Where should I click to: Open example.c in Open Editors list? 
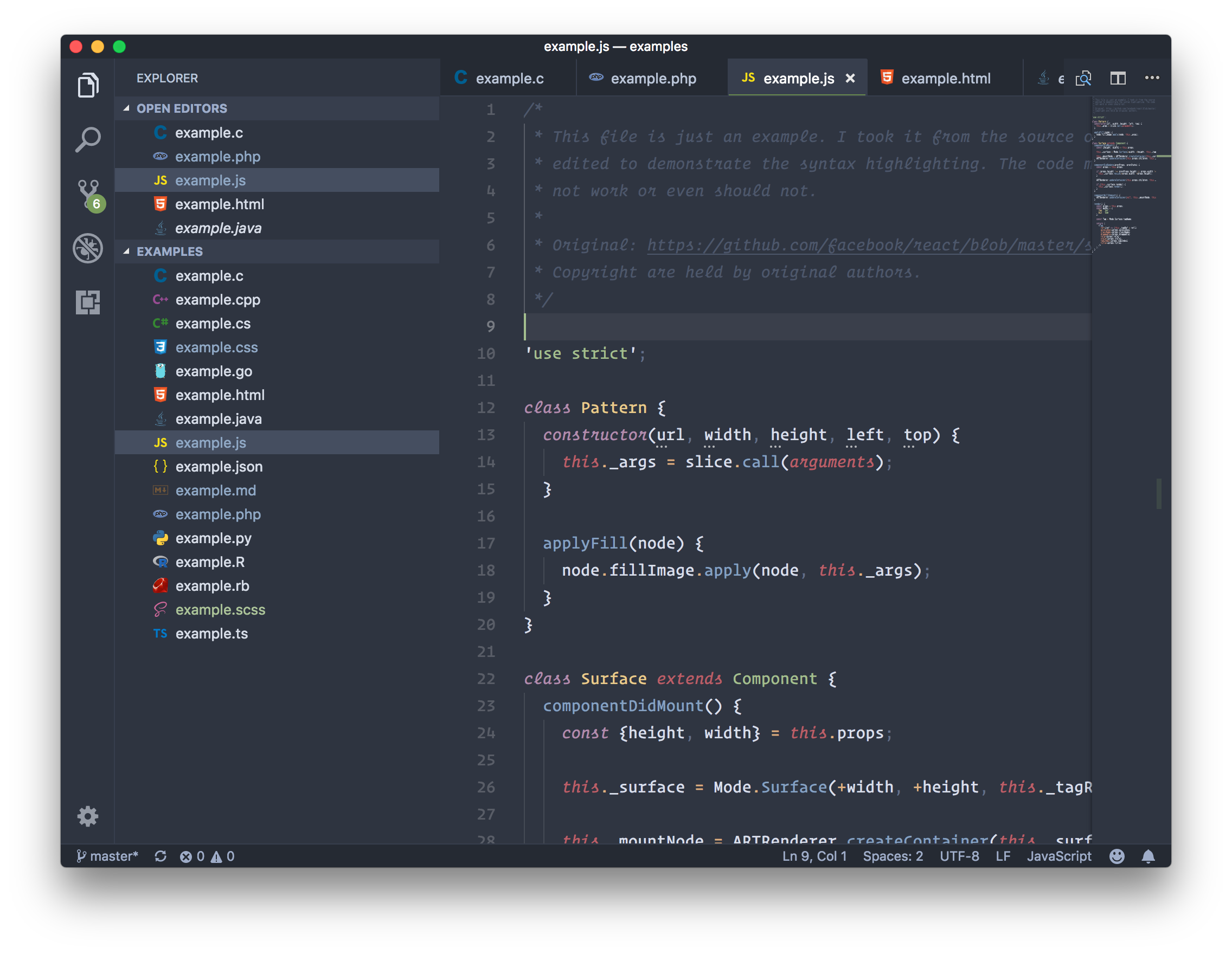click(x=277, y=132)
